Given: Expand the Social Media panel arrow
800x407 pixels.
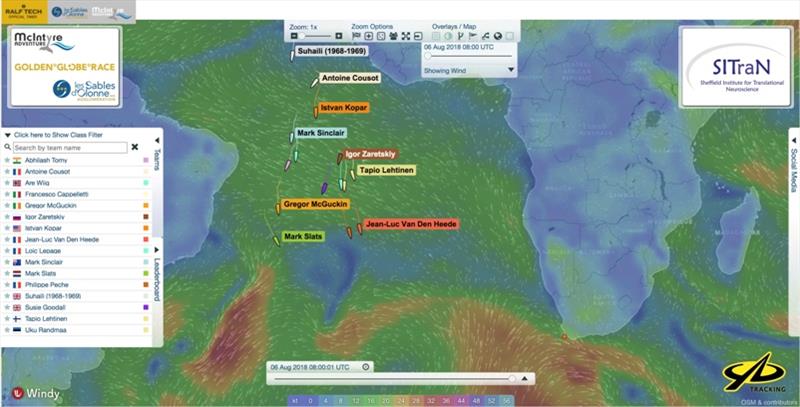Looking at the screenshot, I should (x=794, y=140).
